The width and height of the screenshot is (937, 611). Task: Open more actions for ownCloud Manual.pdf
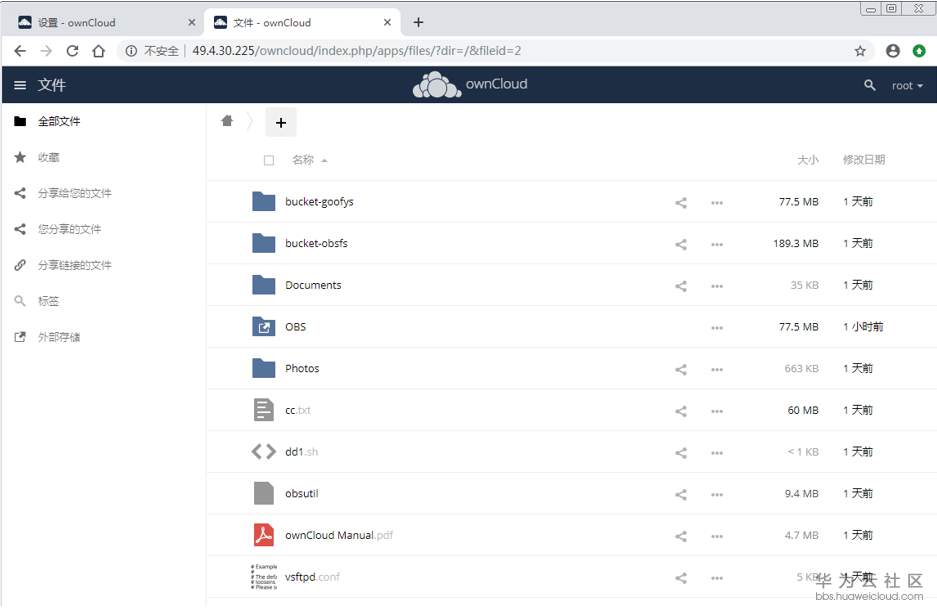pyautogui.click(x=717, y=536)
